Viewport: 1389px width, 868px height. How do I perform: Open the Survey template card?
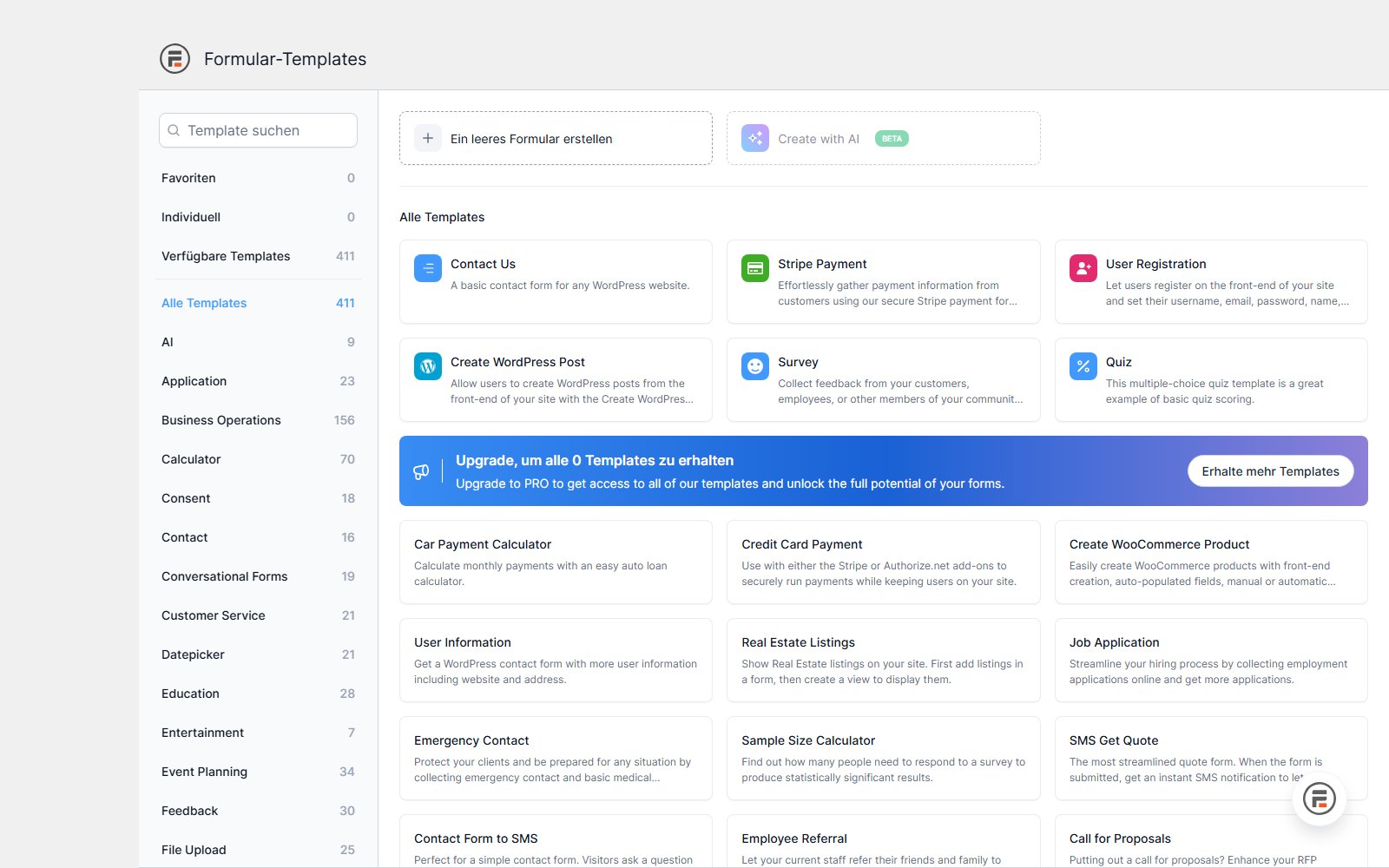(x=884, y=380)
